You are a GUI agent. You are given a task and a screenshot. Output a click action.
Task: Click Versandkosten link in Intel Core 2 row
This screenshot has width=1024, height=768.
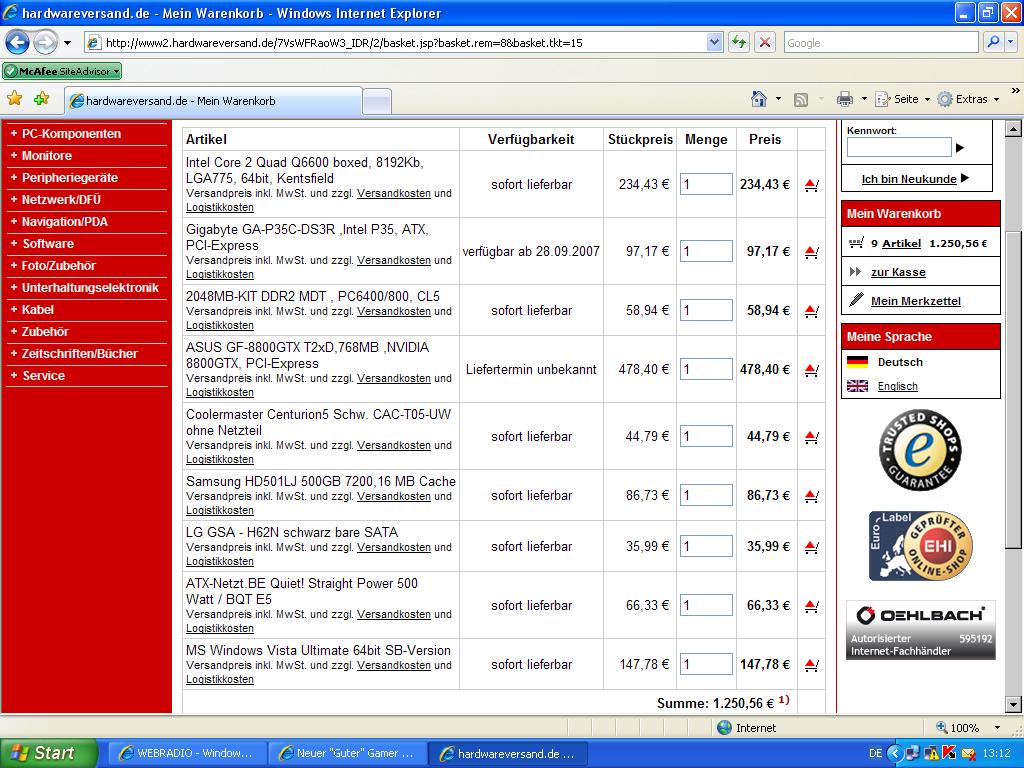click(394, 193)
